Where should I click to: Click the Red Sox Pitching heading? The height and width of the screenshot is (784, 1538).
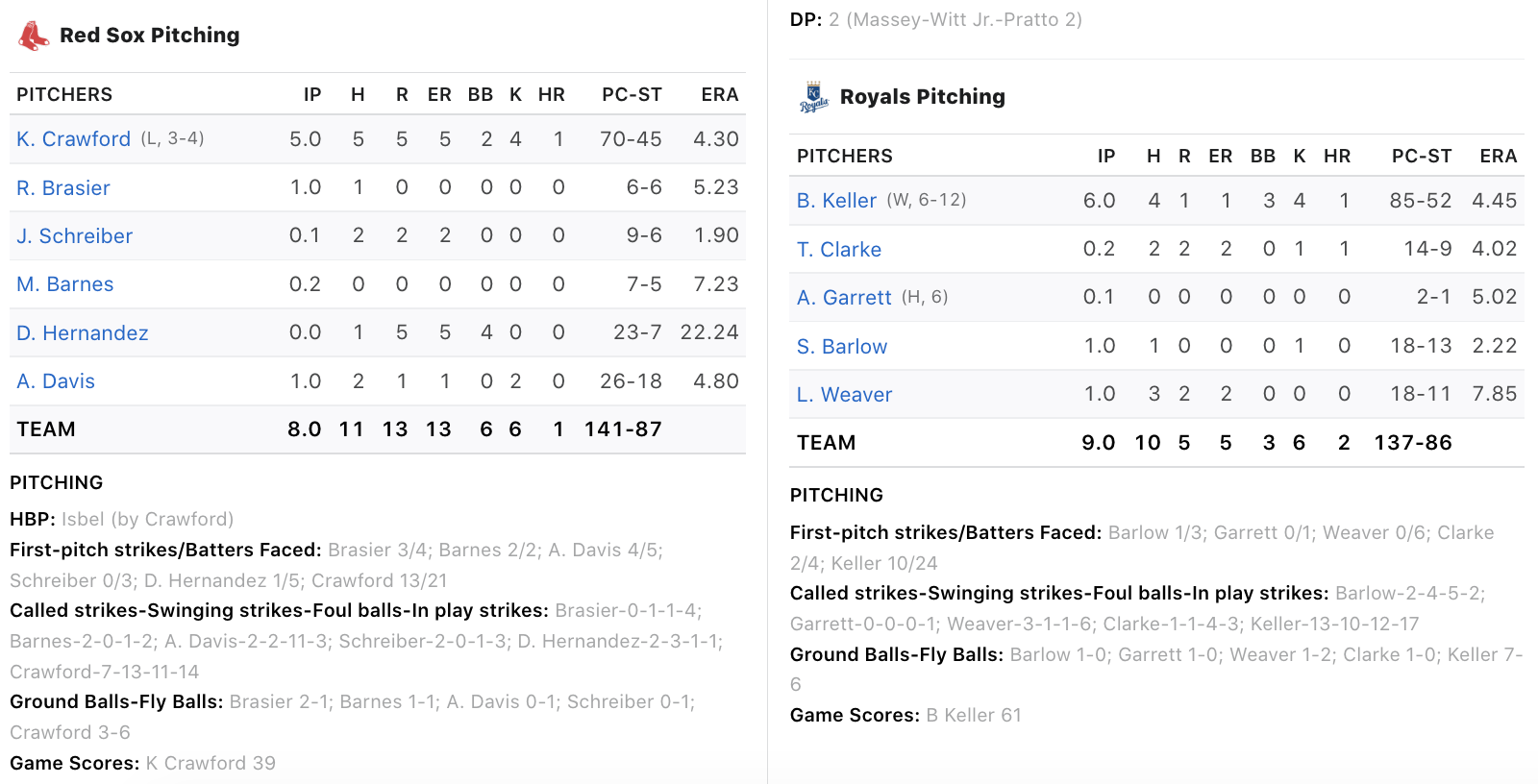pos(150,36)
